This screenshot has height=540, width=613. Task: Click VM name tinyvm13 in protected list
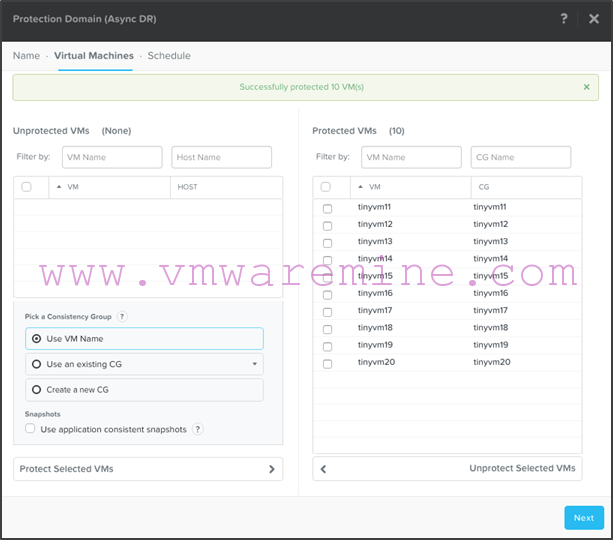click(x=375, y=241)
